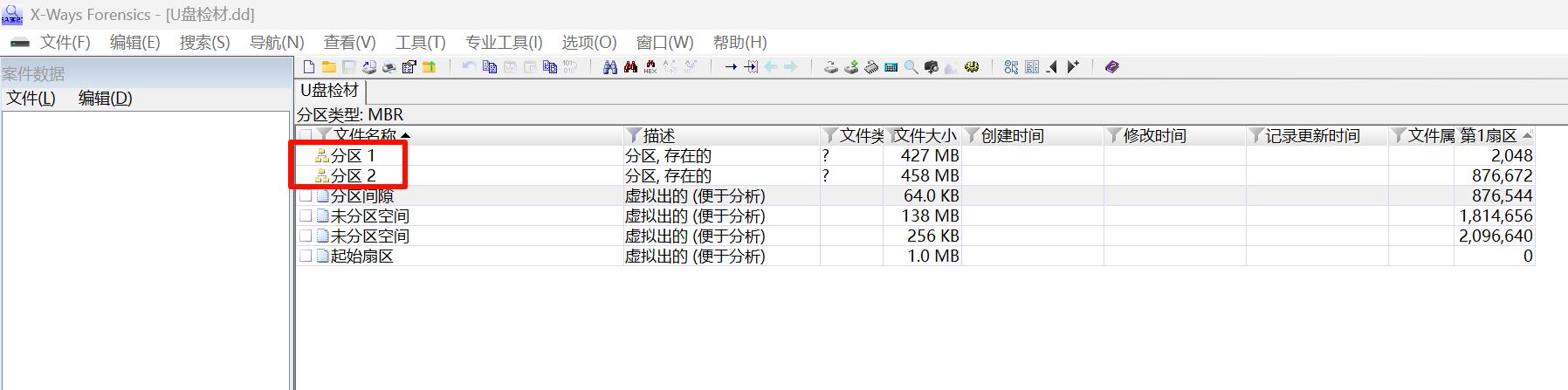Toggle the select-all checkbox in the list header

306,135
